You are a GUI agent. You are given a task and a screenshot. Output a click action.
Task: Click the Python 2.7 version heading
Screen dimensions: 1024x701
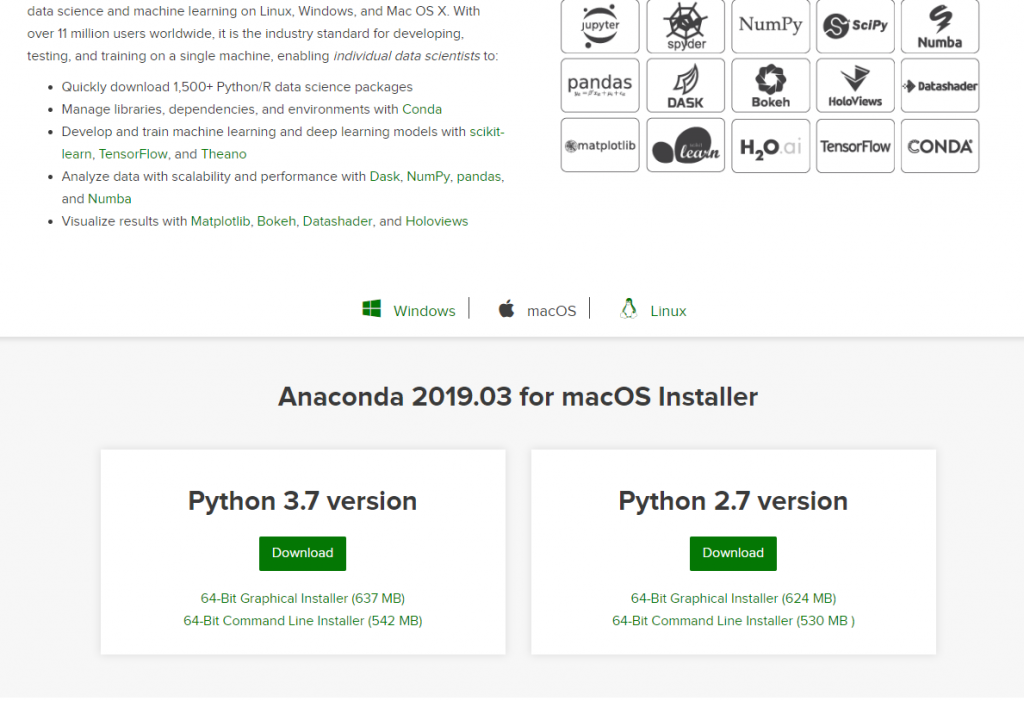[x=733, y=501]
